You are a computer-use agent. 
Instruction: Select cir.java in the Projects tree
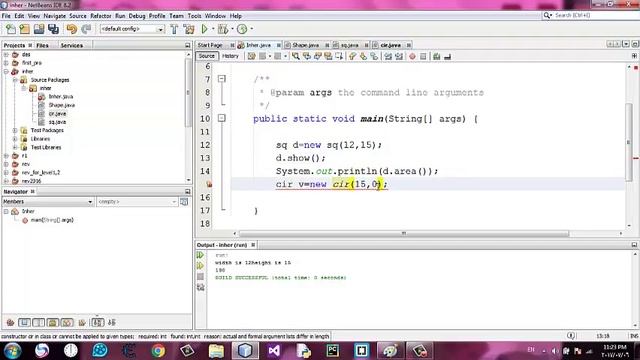[x=57, y=113]
